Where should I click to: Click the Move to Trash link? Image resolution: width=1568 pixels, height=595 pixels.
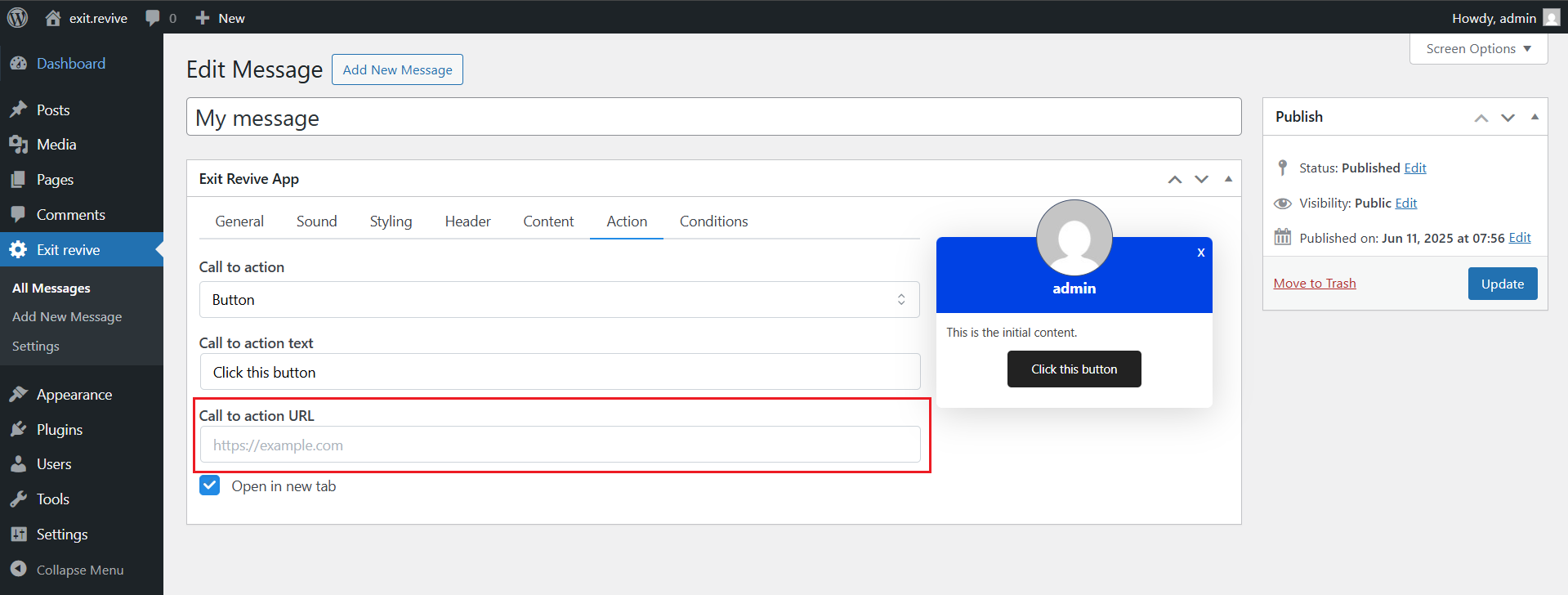click(1314, 284)
